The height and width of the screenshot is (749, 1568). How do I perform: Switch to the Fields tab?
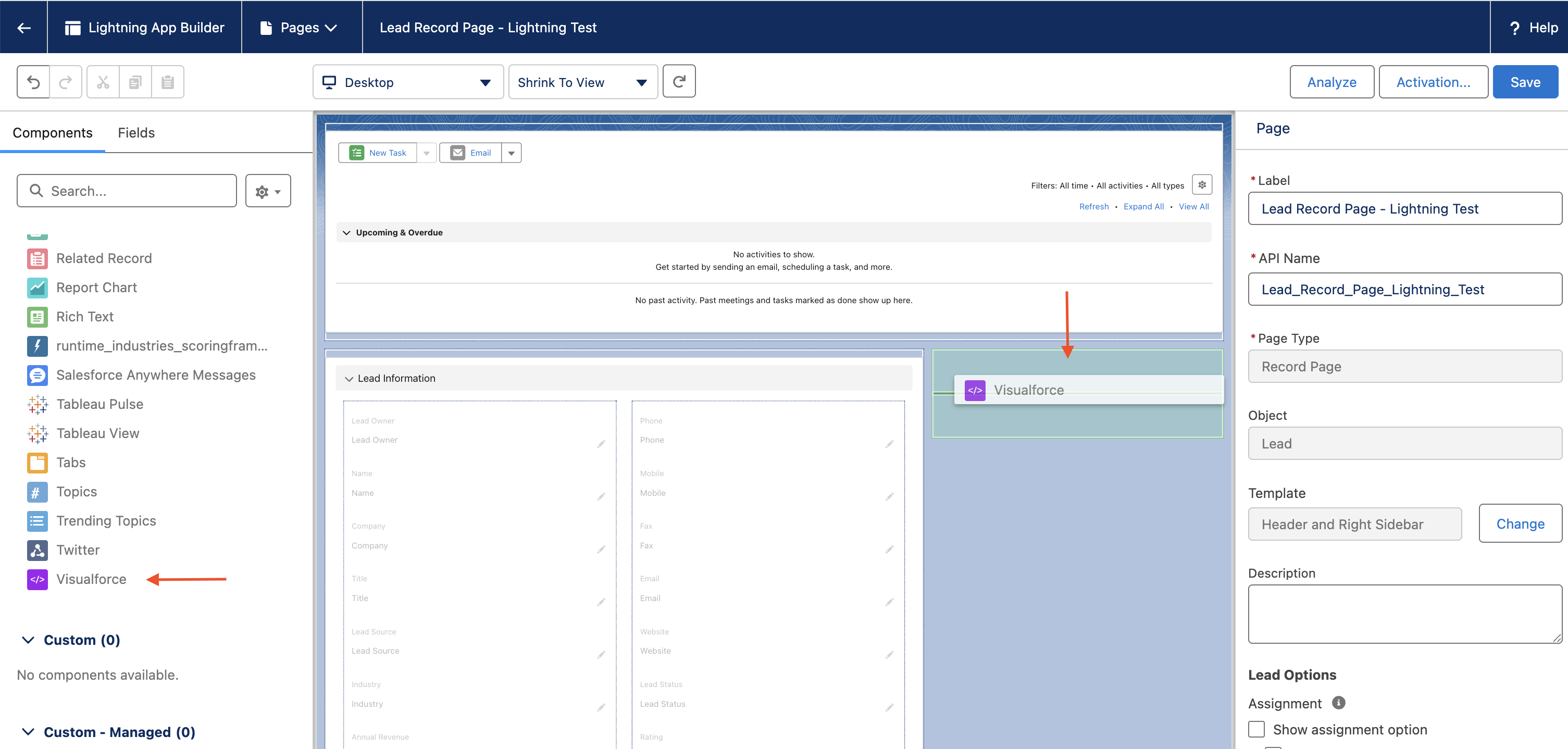[x=136, y=133]
